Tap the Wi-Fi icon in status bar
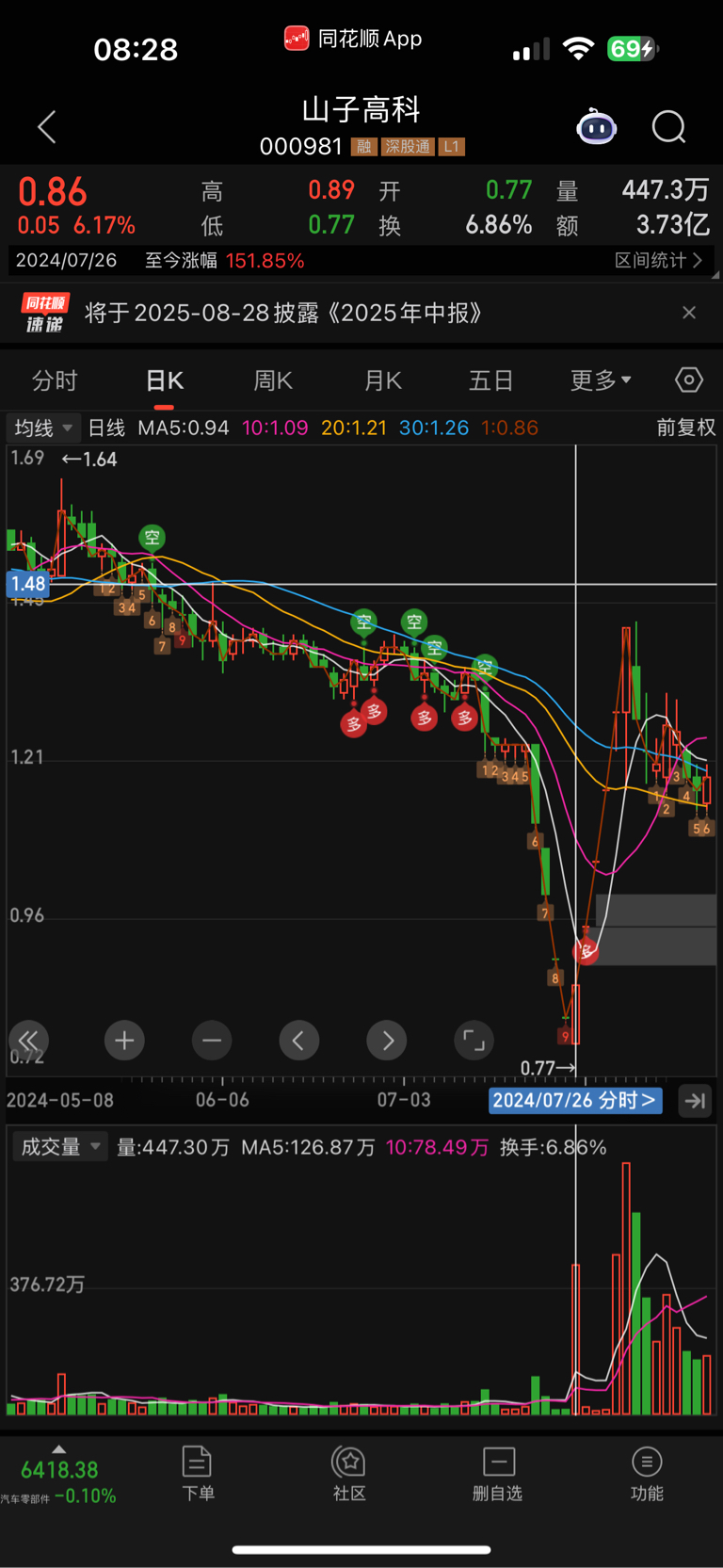 [578, 49]
